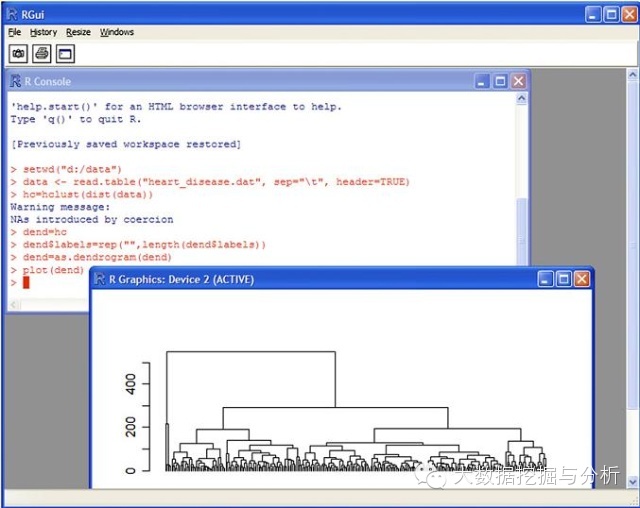Click the help.start() HTML browser line

(176, 107)
